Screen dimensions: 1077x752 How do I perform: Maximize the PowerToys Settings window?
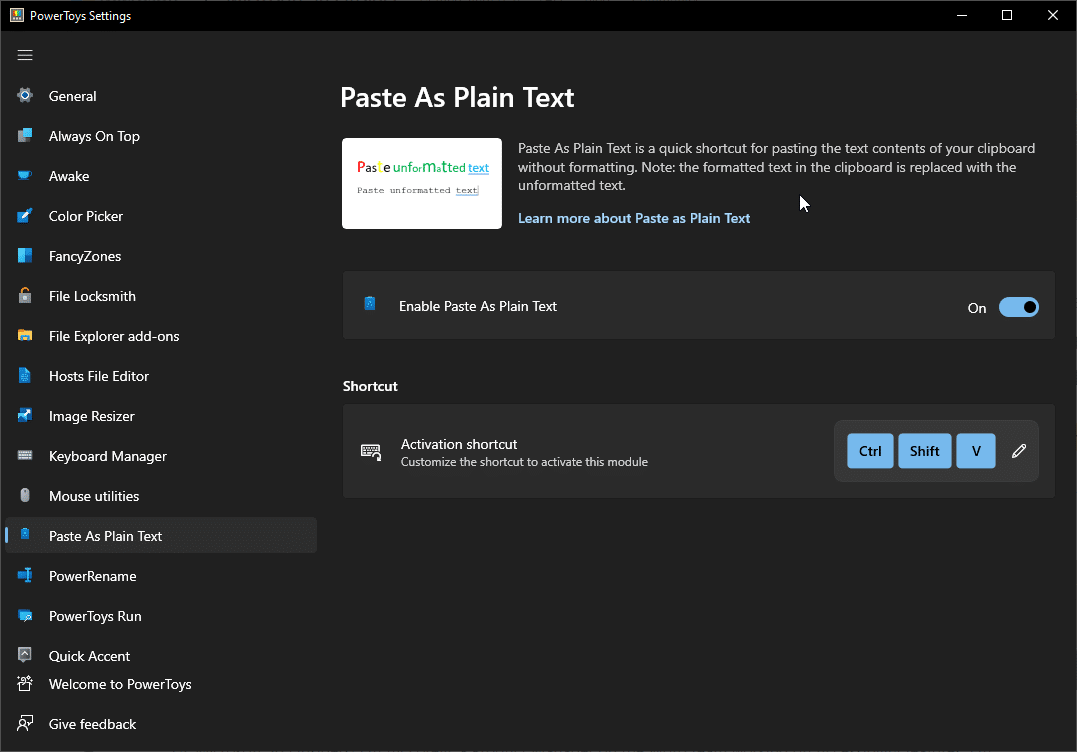pyautogui.click(x=1007, y=15)
